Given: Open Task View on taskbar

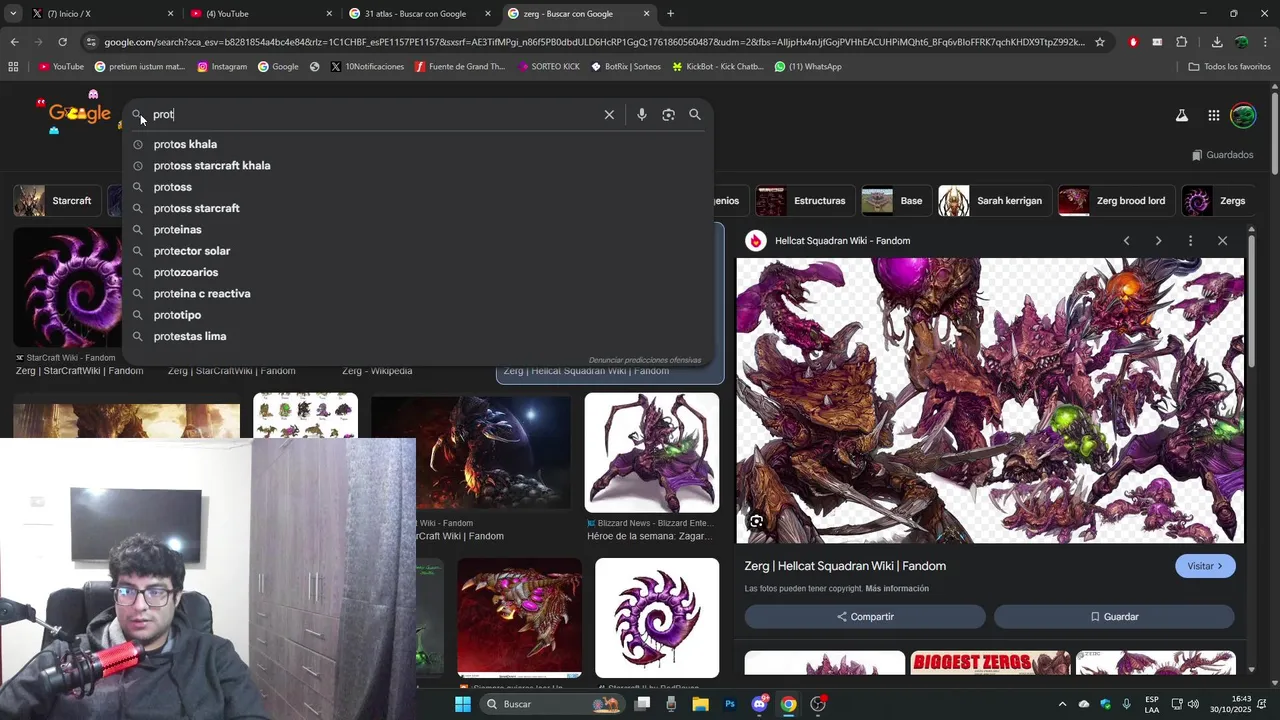Looking at the screenshot, I should tap(643, 704).
